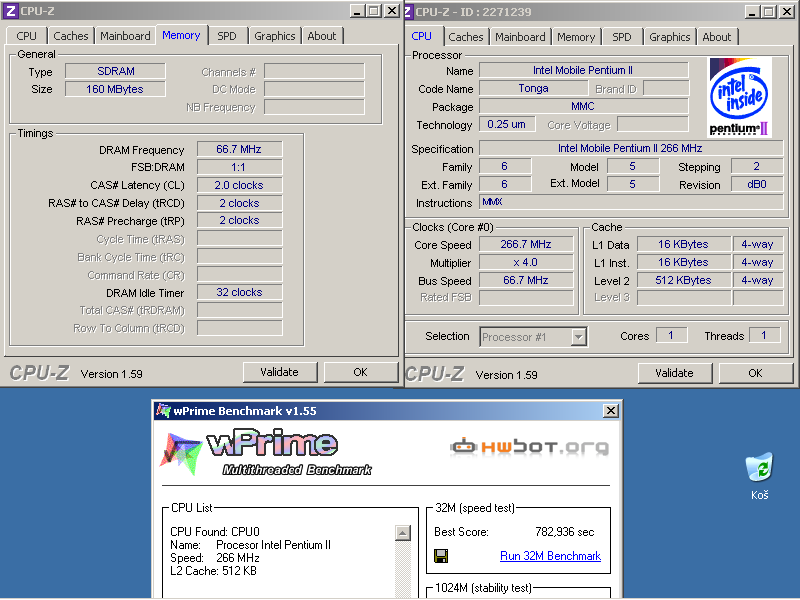Screen dimensions: 800x600
Task: Click the Technology value 0.25 um
Action: pyautogui.click(x=507, y=124)
